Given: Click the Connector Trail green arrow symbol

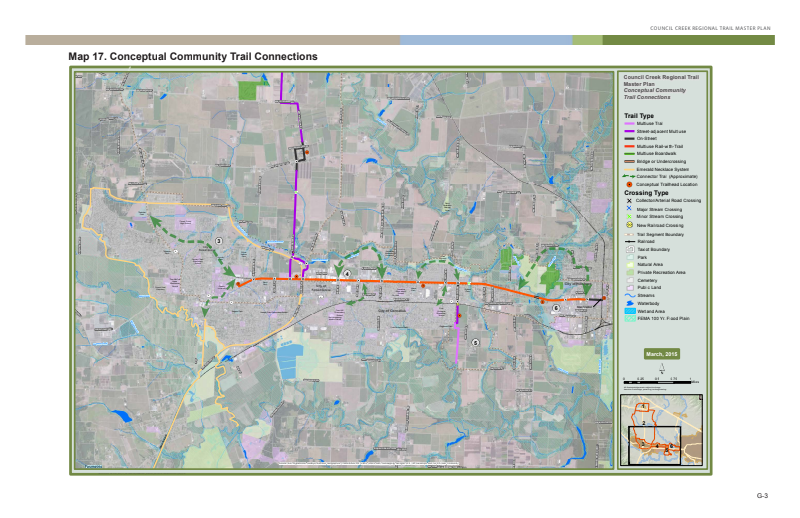Looking at the screenshot, I should click(629, 176).
